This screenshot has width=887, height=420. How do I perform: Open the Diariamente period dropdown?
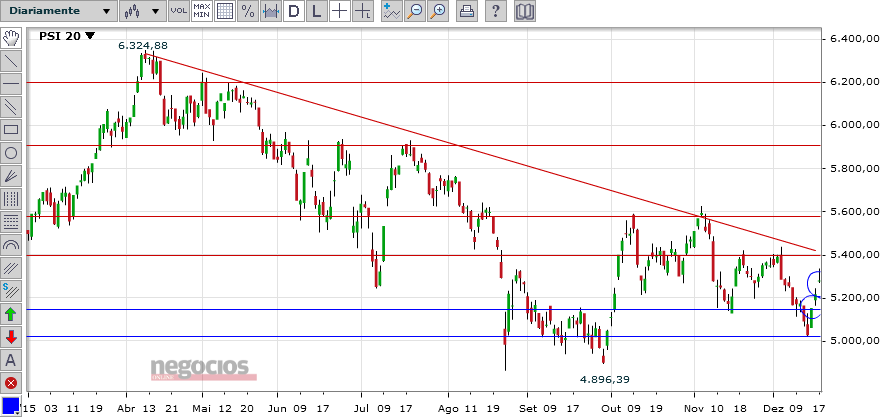pyautogui.click(x=59, y=11)
